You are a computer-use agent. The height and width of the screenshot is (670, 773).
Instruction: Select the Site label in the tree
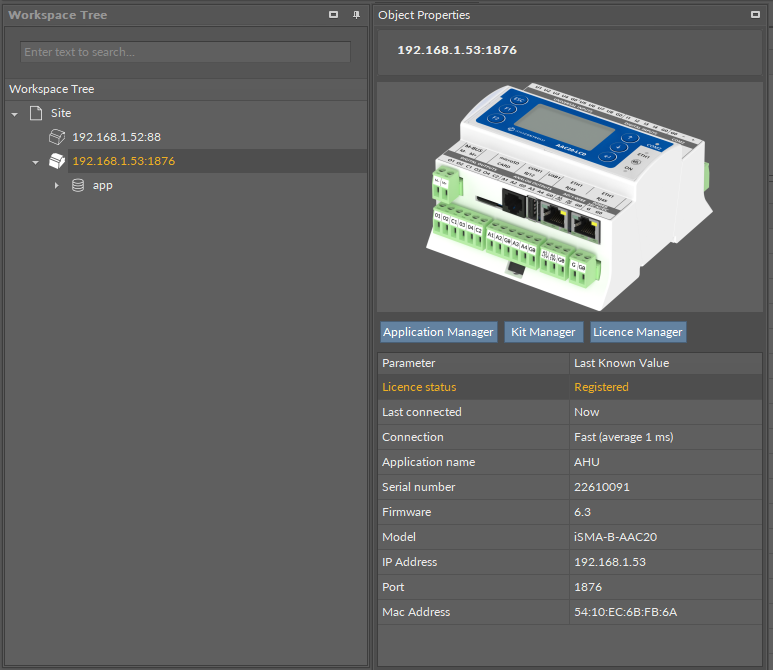(x=61, y=113)
